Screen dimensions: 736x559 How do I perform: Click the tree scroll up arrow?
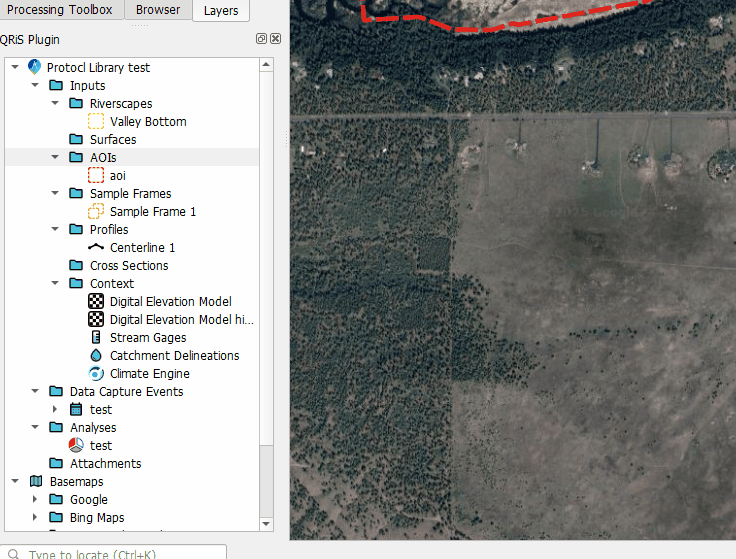266,64
